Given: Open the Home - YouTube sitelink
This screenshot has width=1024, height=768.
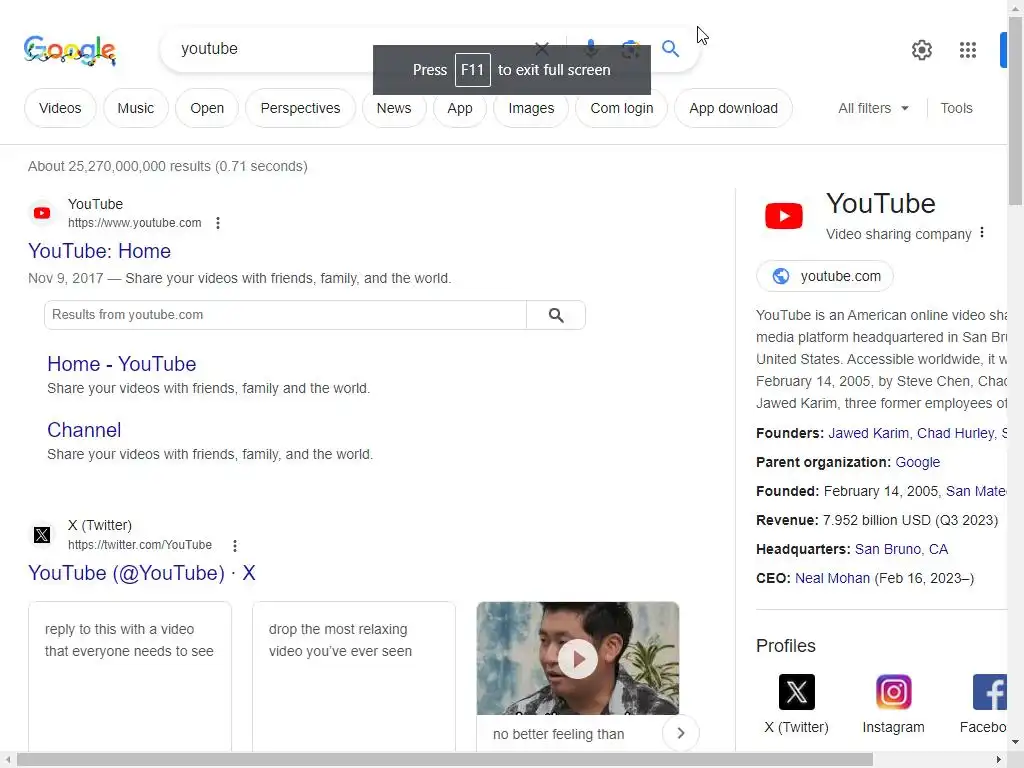Looking at the screenshot, I should pyautogui.click(x=121, y=364).
